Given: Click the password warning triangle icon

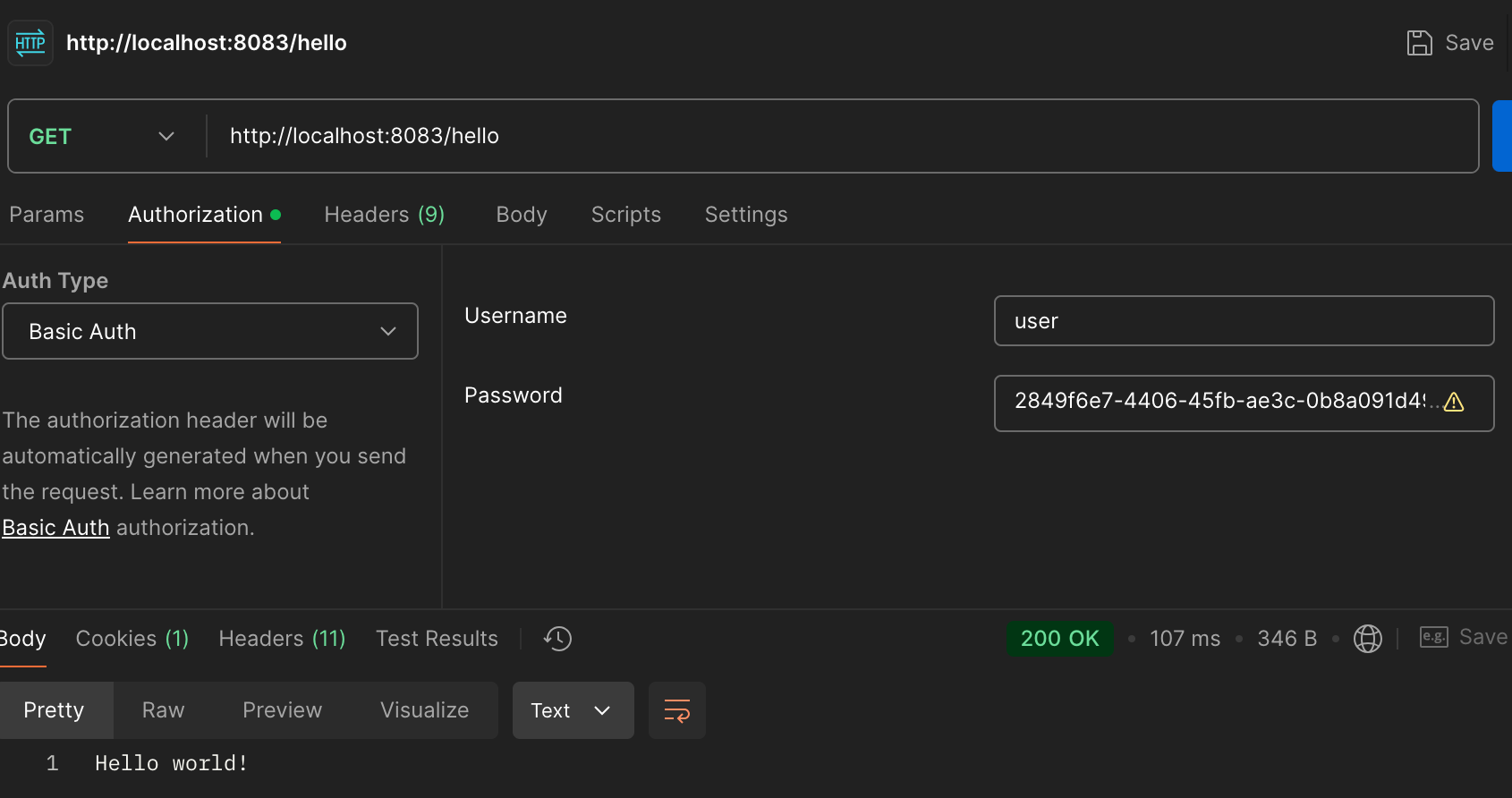Looking at the screenshot, I should point(1454,402).
